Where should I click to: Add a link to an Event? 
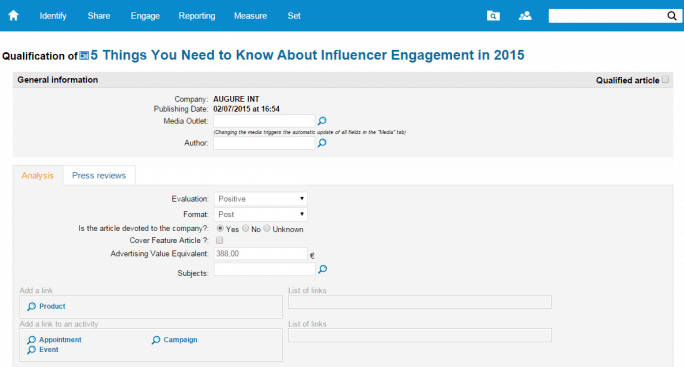click(49, 350)
